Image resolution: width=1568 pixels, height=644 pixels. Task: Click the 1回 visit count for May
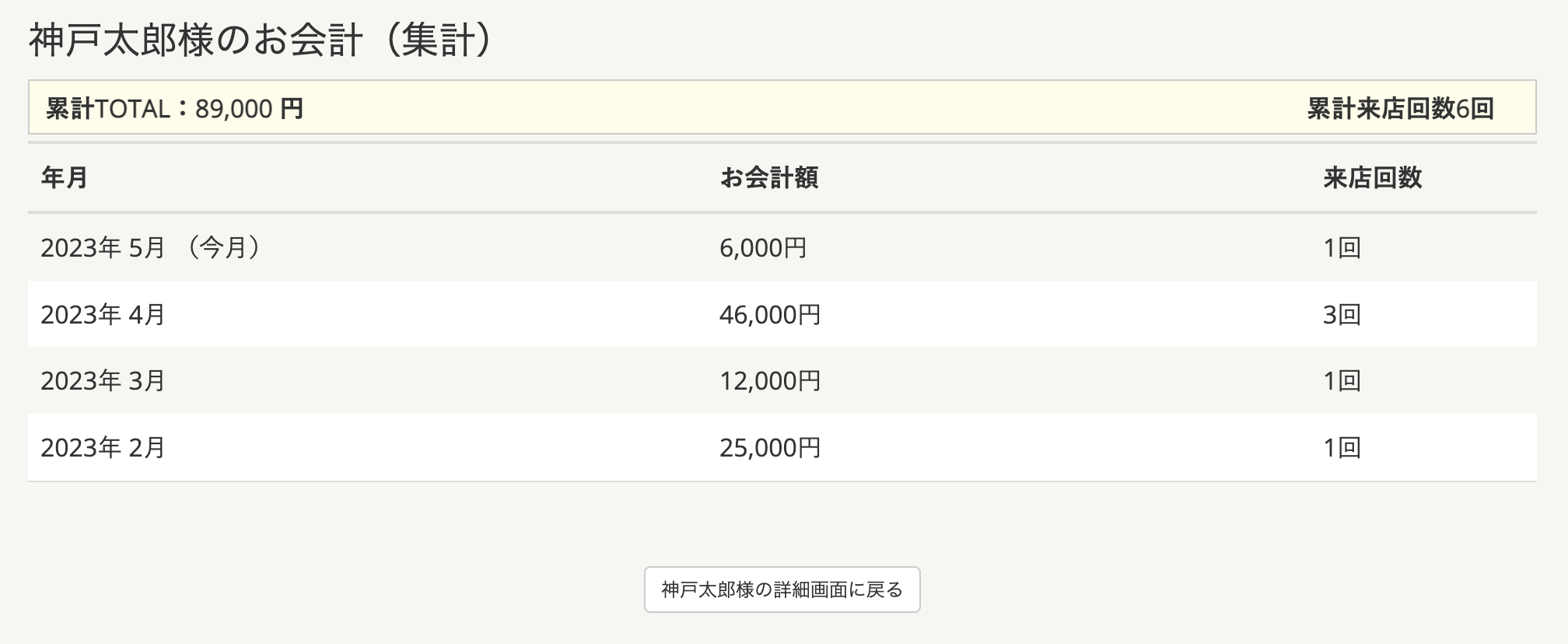[x=1342, y=247]
